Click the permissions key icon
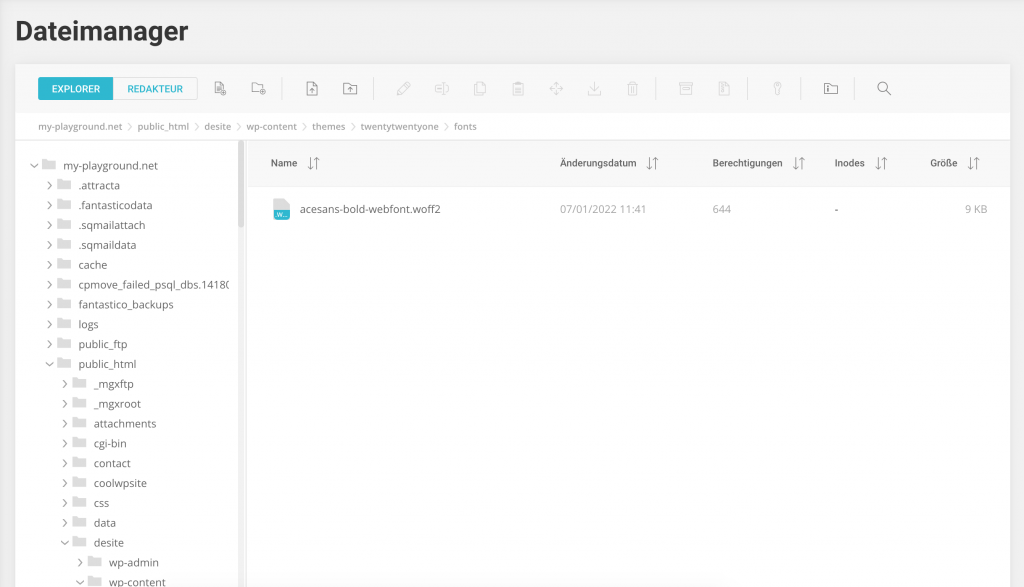The height and width of the screenshot is (587, 1024). click(777, 88)
